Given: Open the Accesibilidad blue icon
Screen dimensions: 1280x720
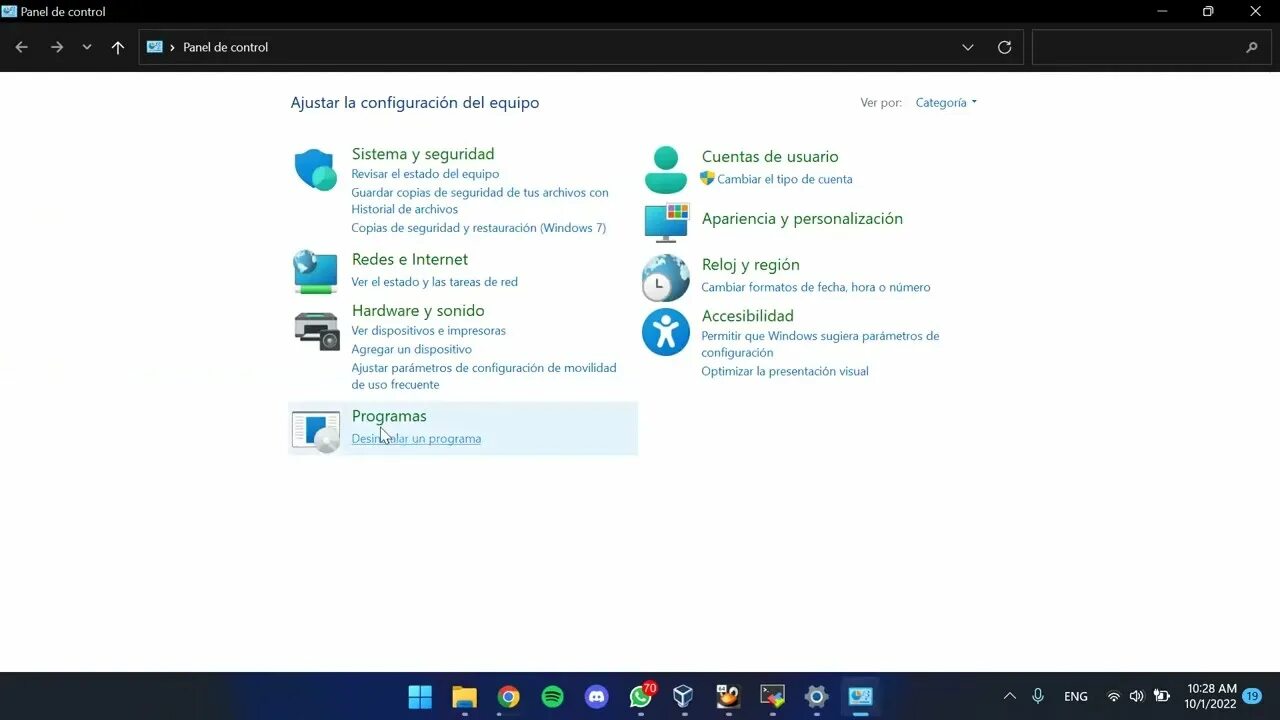Looking at the screenshot, I should [x=666, y=331].
